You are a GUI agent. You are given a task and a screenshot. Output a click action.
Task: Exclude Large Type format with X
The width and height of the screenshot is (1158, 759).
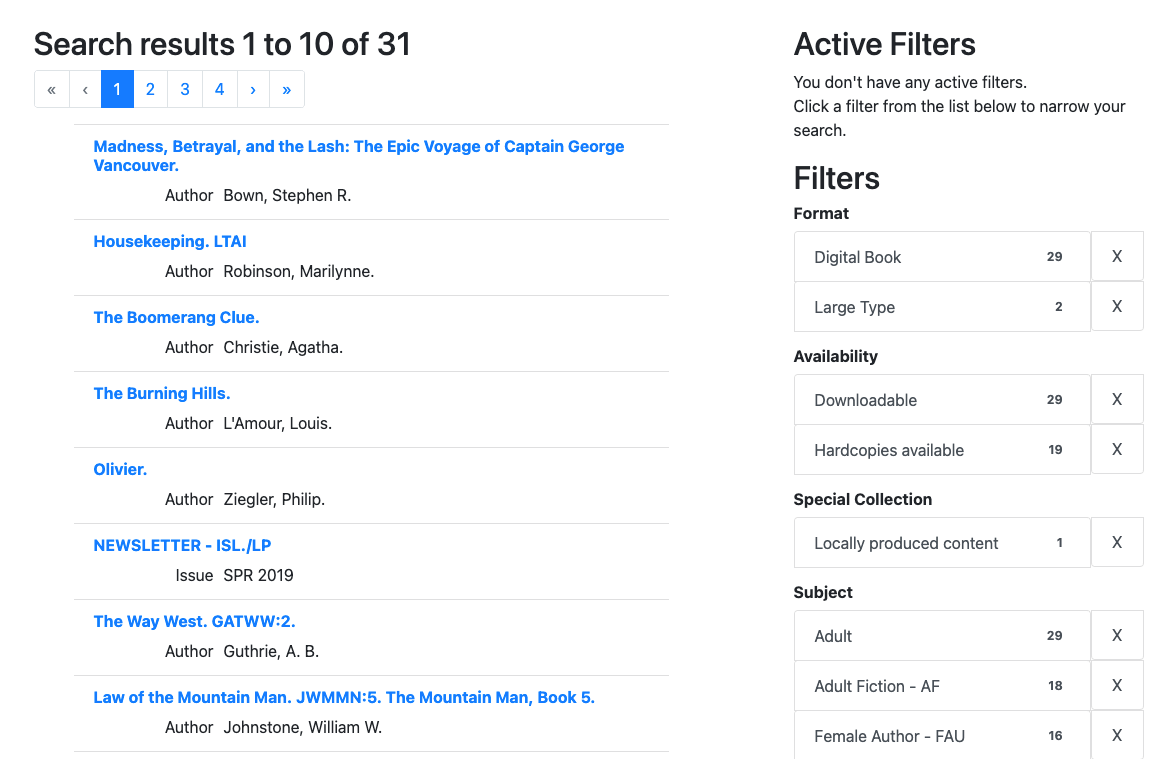pyautogui.click(x=1116, y=306)
